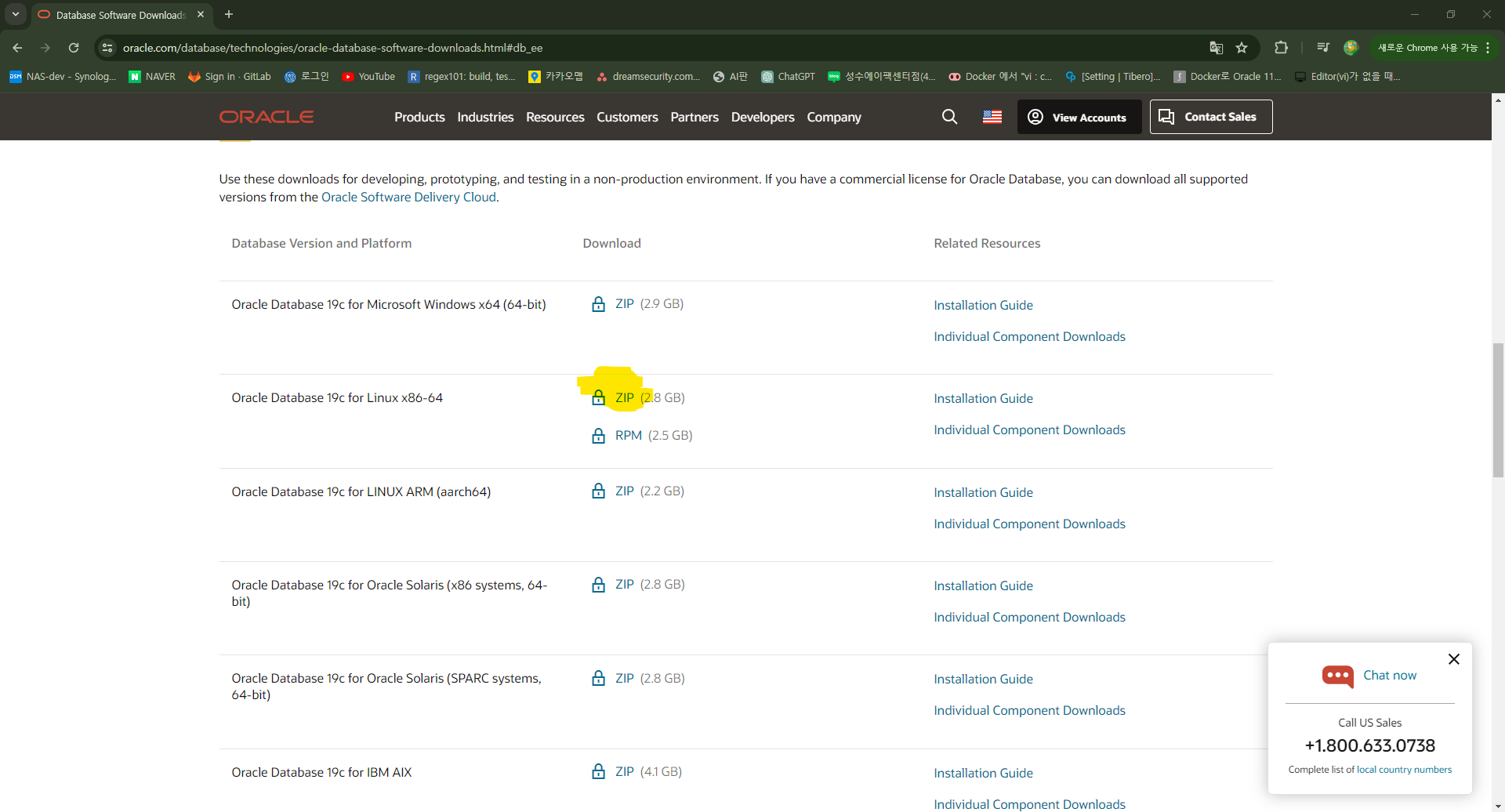Open the Company menu
Image resolution: width=1505 pixels, height=812 pixels.
click(x=834, y=117)
